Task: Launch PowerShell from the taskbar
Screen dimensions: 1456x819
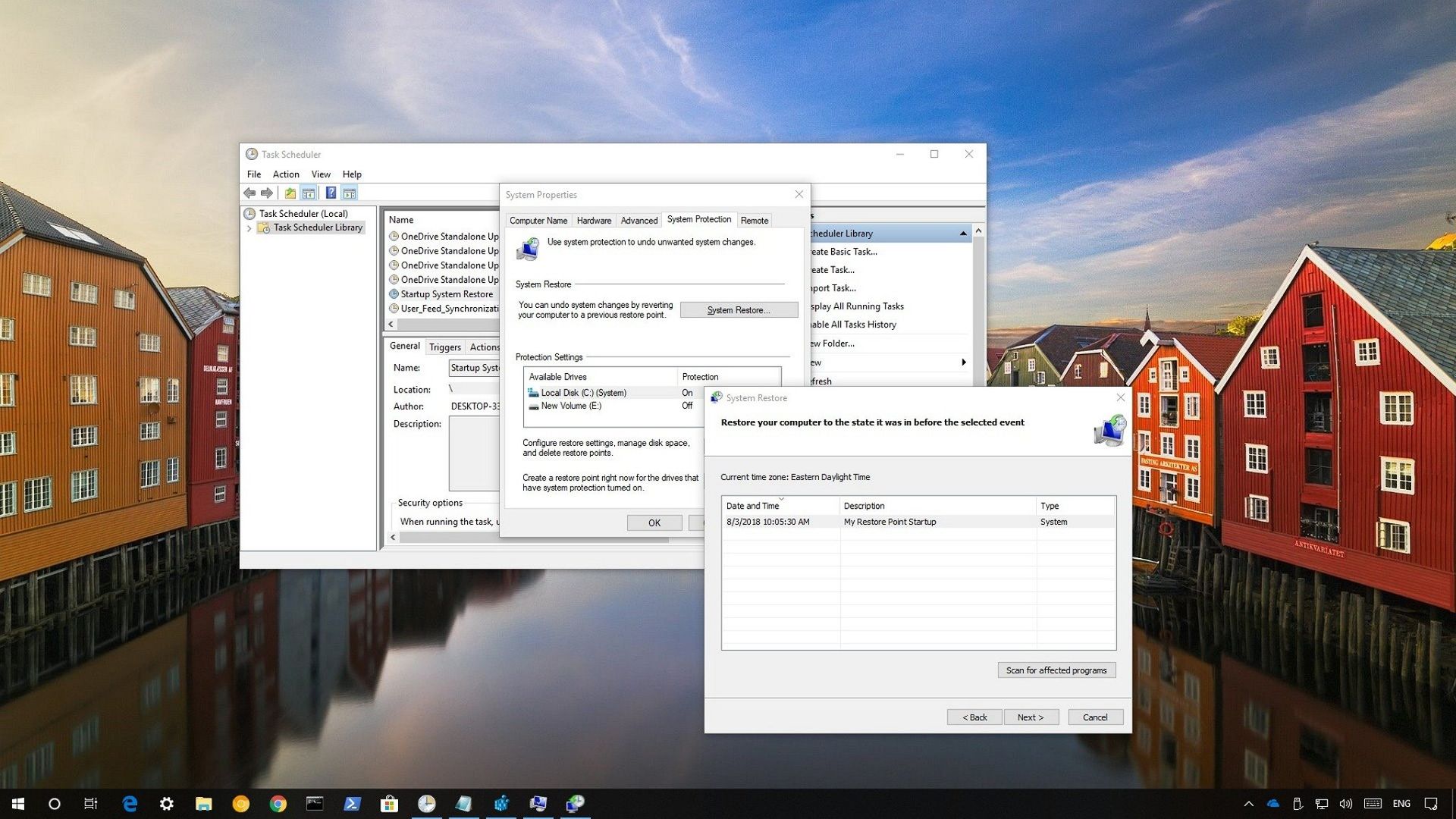Action: pos(352,803)
